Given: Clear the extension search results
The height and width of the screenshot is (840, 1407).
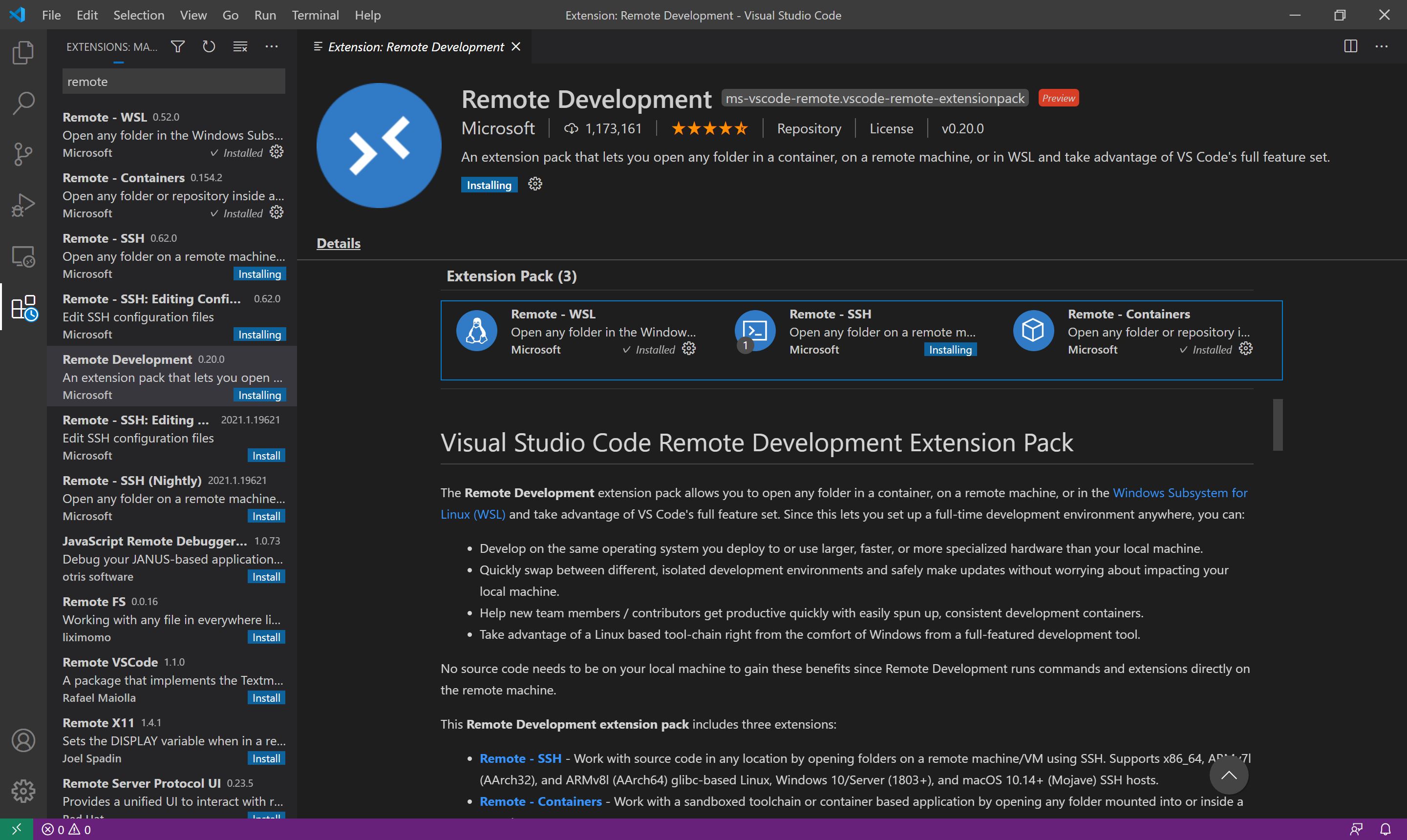Looking at the screenshot, I should [x=239, y=46].
